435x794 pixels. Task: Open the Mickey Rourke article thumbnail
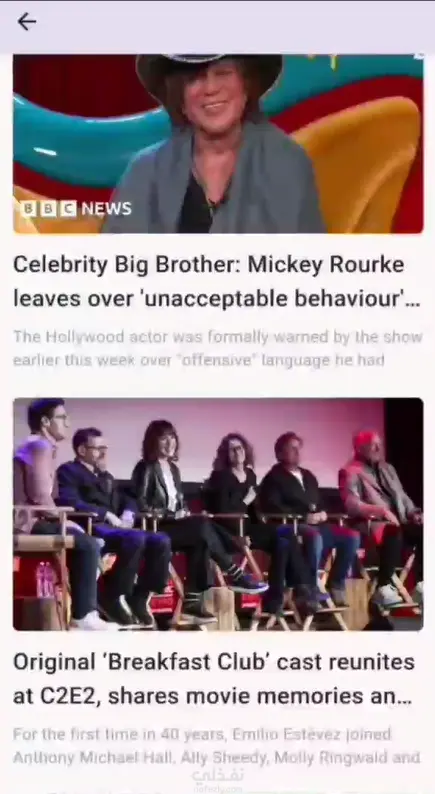click(x=218, y=144)
